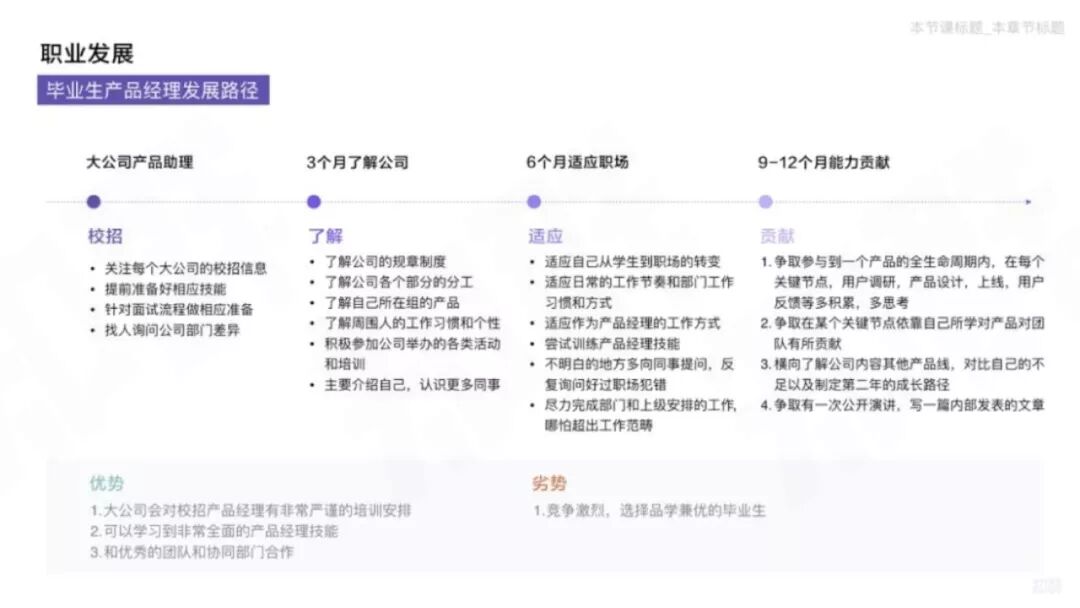Click the 了解 section title

[x=325, y=236]
